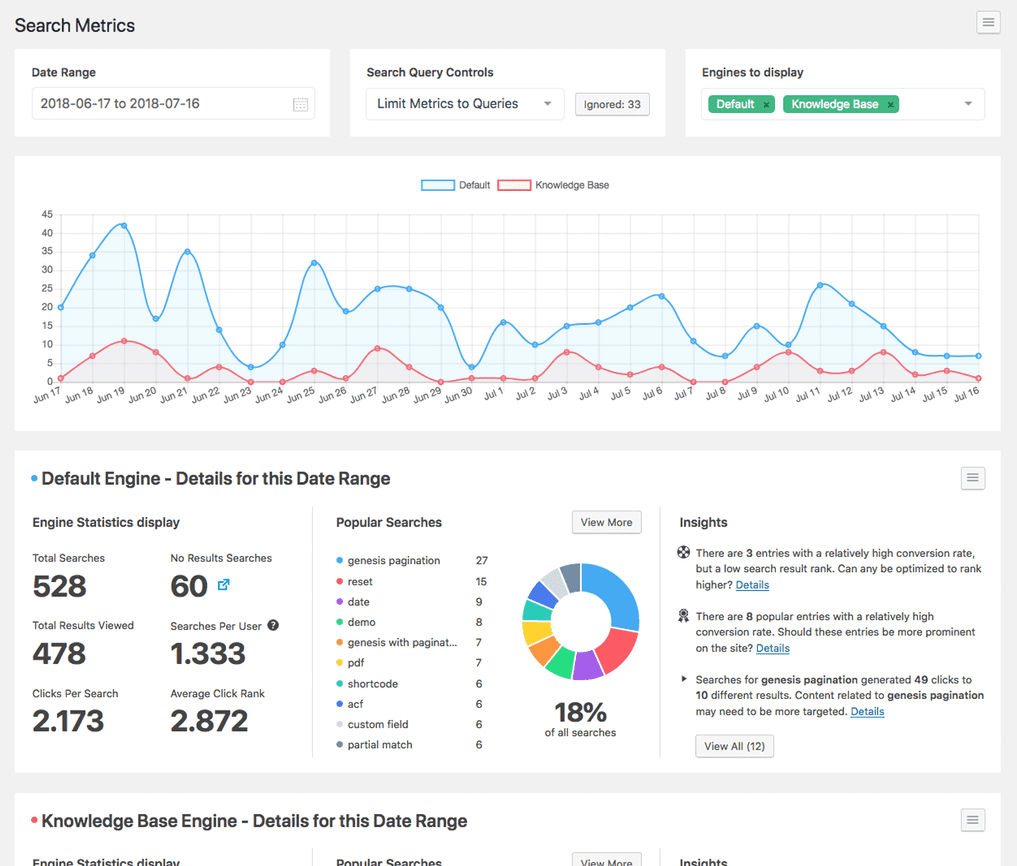Click the Ignored: 33 button

tap(612, 103)
